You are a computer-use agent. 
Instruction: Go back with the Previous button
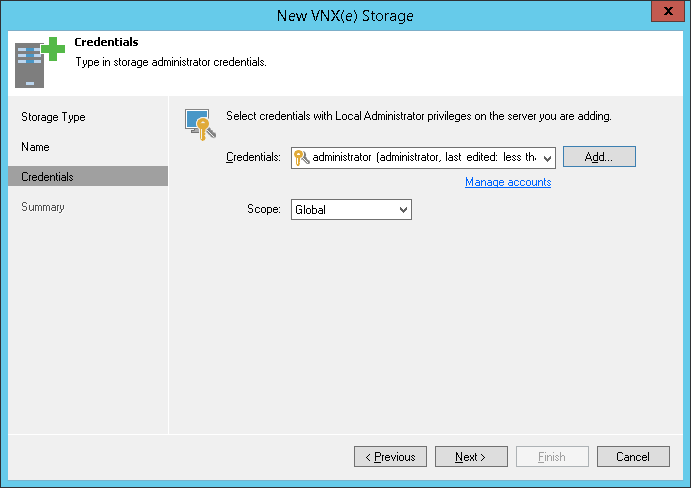(x=390, y=456)
